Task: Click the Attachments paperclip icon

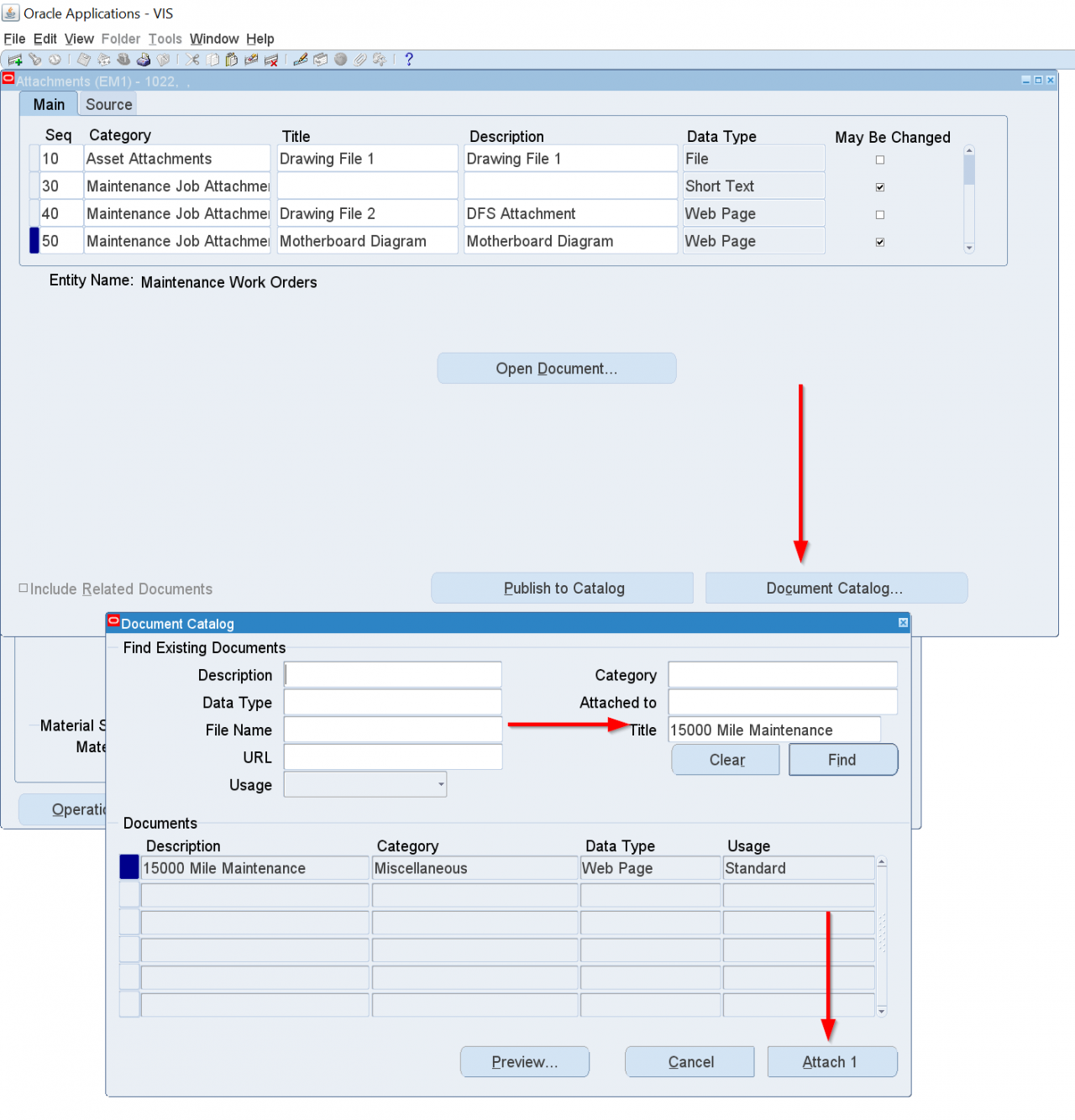Action: 360,60
